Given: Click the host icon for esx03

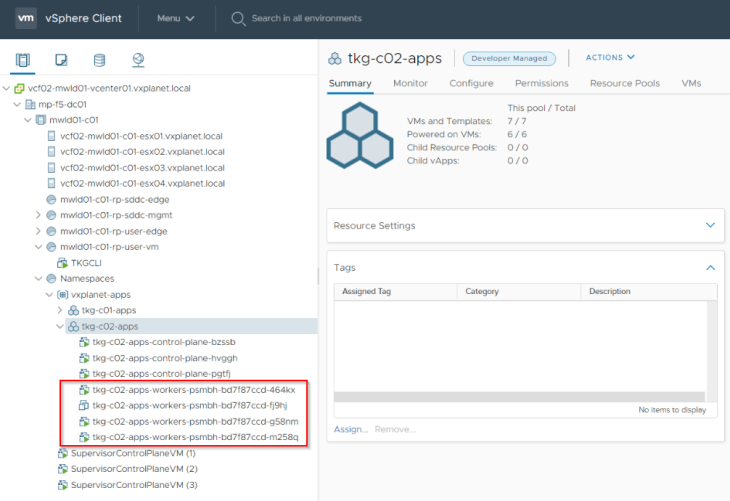Looking at the screenshot, I should tap(52, 168).
